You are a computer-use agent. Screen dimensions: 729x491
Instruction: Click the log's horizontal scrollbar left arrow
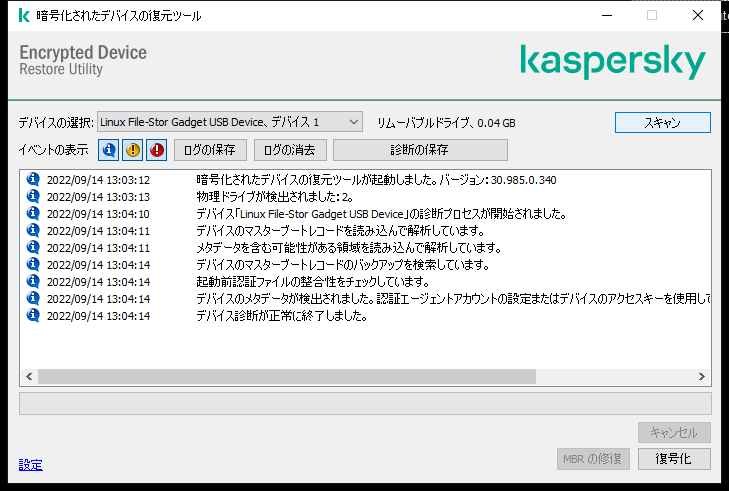[29, 377]
